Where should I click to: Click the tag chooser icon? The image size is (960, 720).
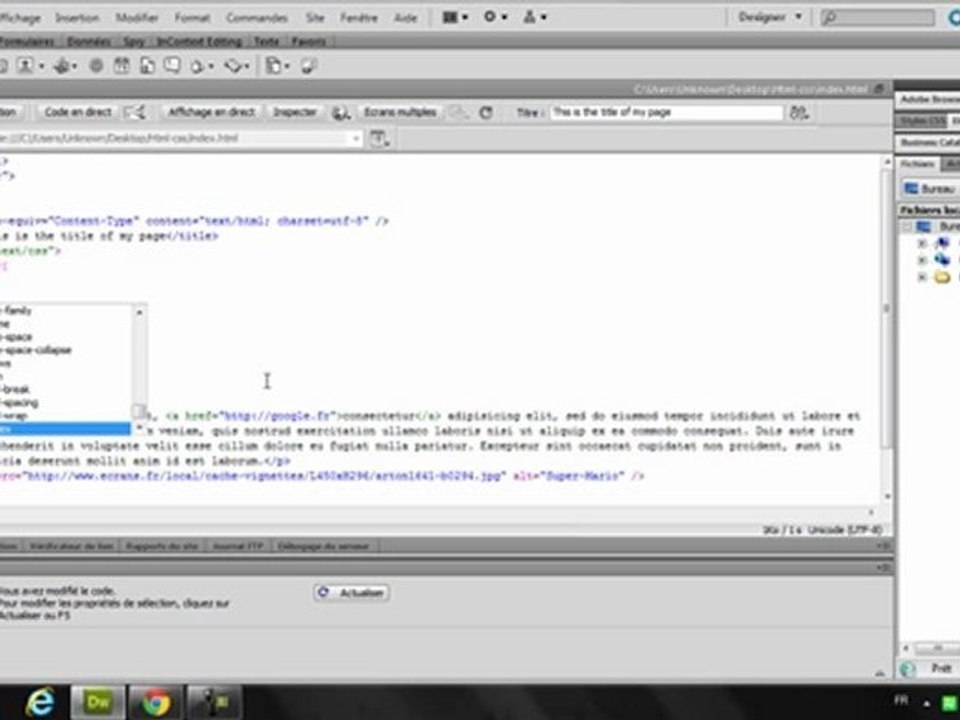309,66
